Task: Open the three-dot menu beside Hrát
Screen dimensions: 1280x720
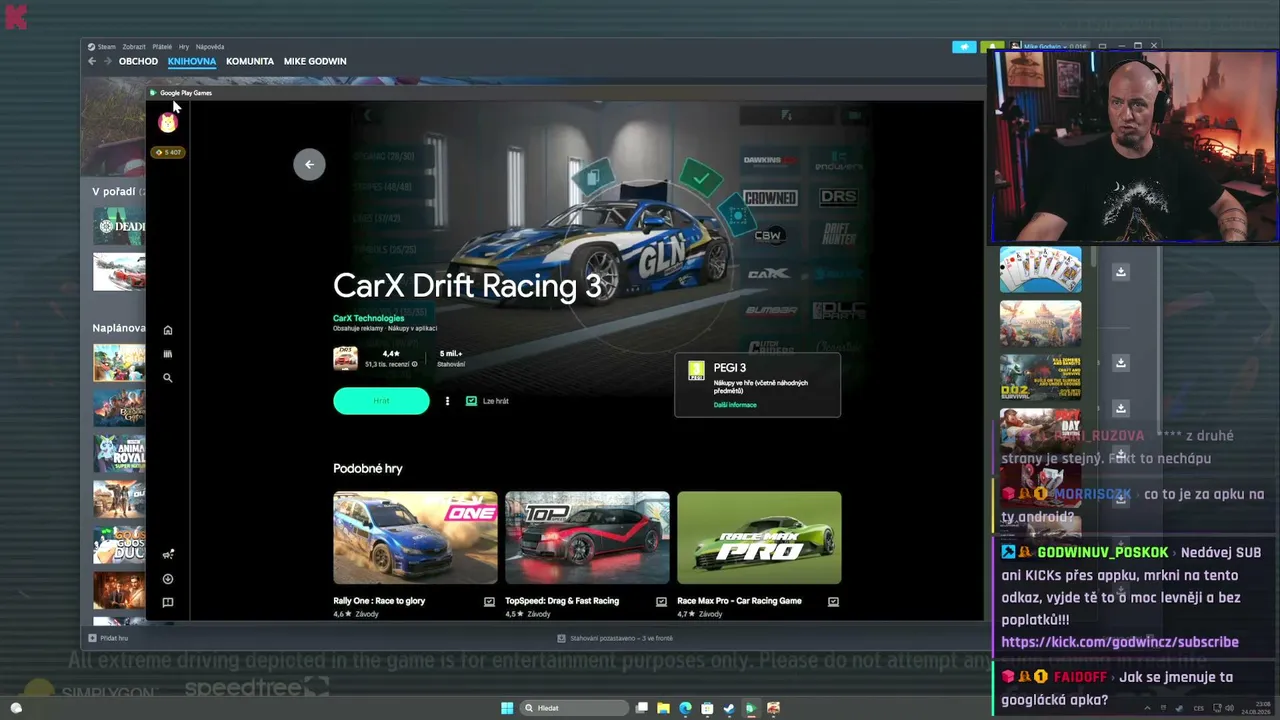Action: coord(447,401)
